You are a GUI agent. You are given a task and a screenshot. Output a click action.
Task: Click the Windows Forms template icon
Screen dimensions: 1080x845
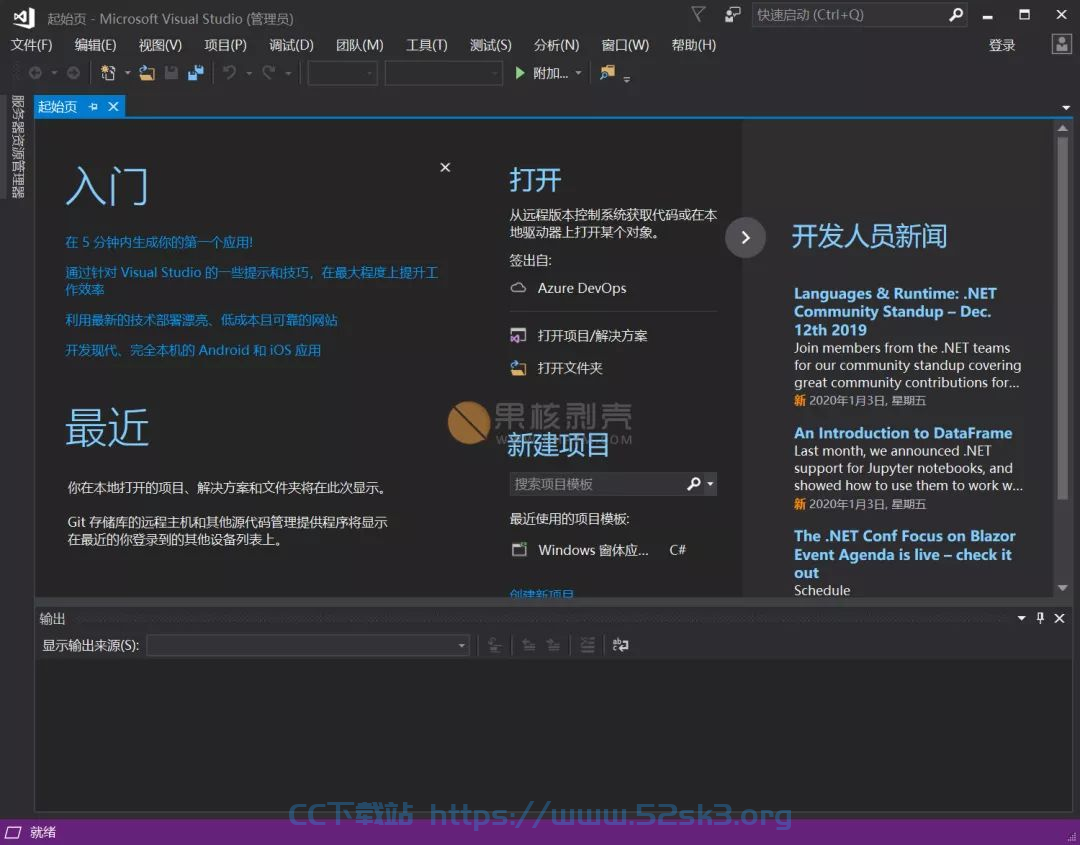(519, 549)
